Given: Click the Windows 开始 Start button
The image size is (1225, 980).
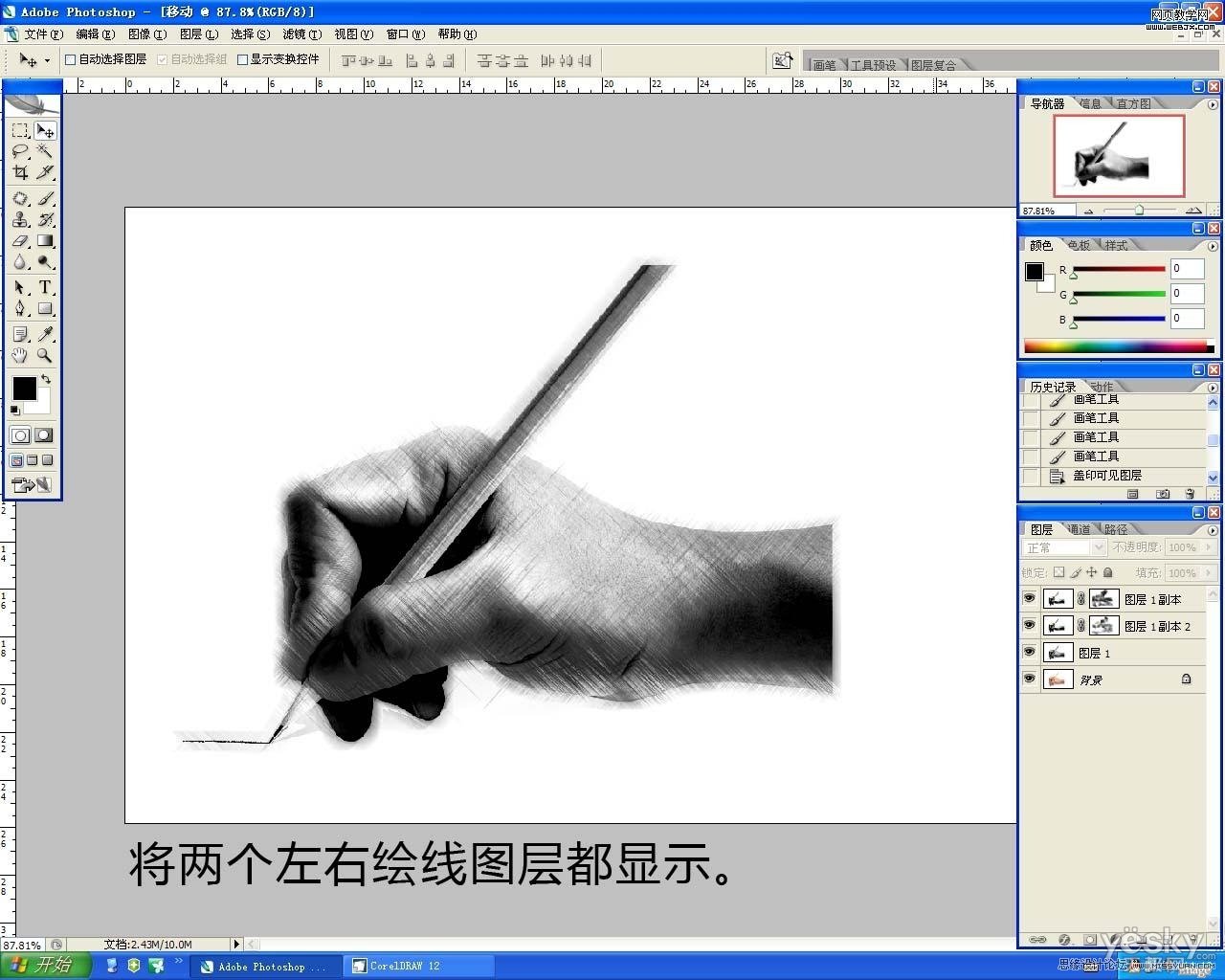Looking at the screenshot, I should (x=45, y=966).
